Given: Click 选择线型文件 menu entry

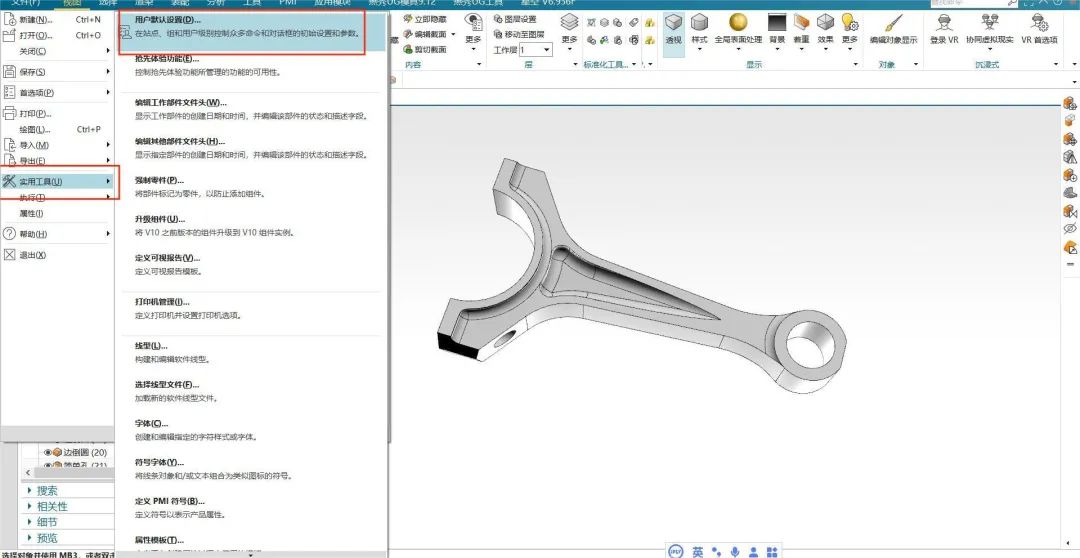Looking at the screenshot, I should [251, 391].
